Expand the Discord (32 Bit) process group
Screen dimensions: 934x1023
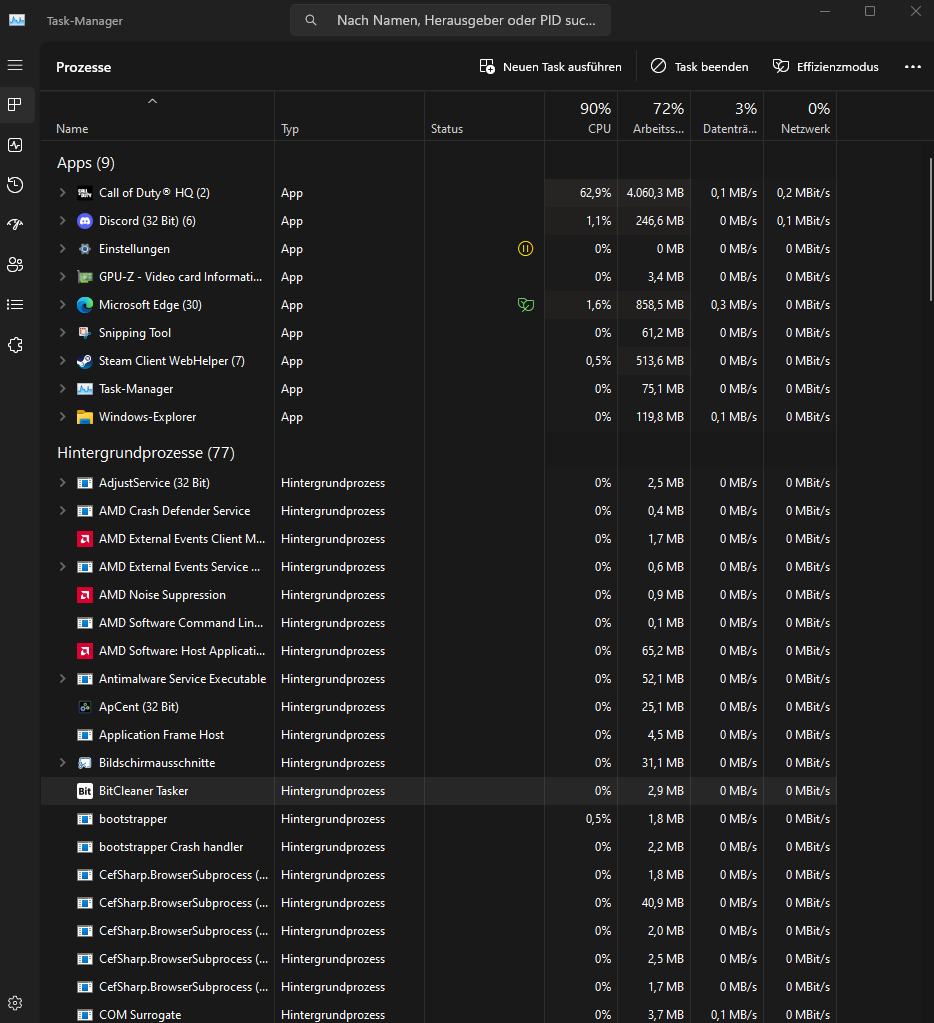point(63,221)
